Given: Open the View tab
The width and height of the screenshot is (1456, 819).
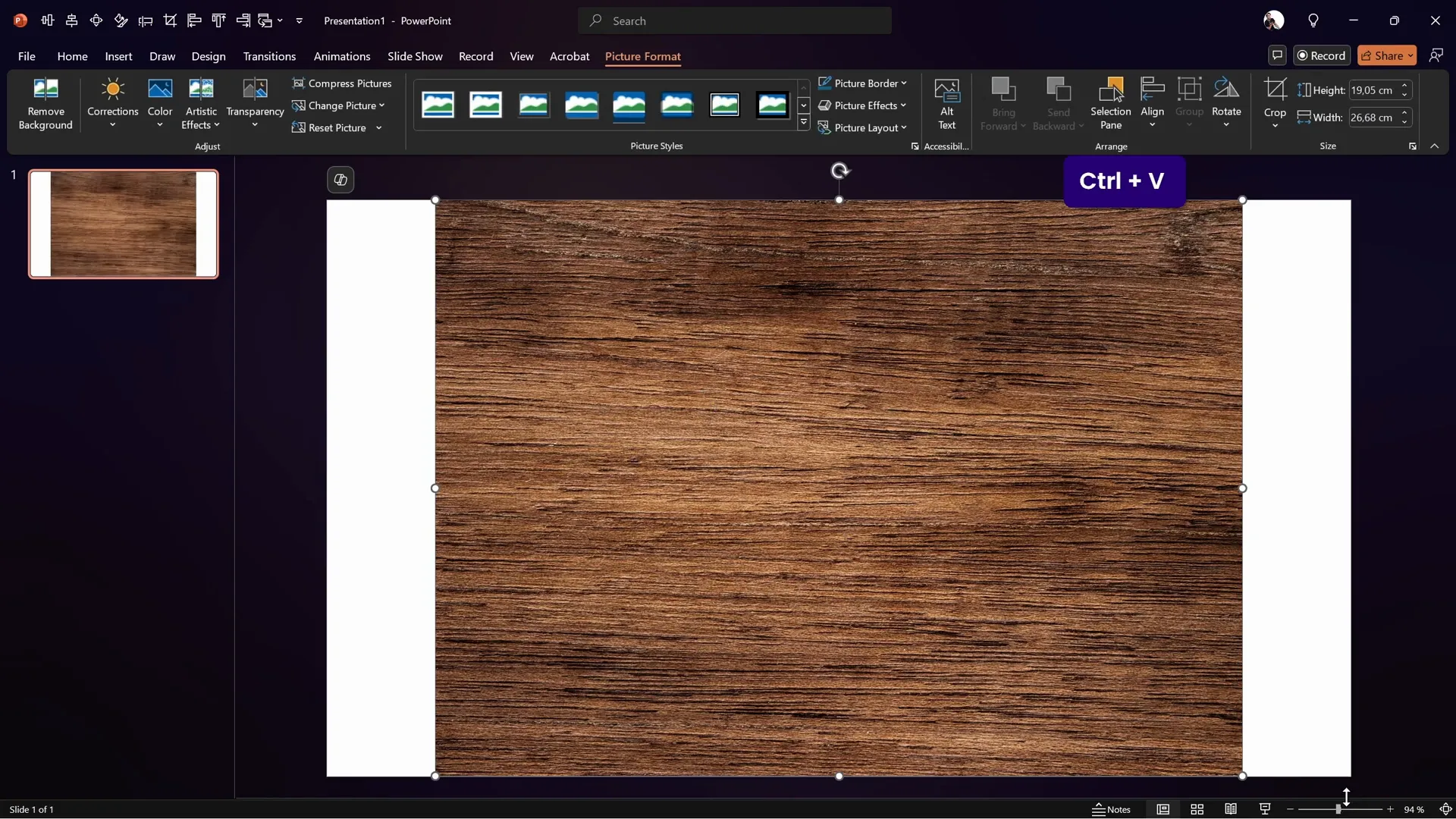Looking at the screenshot, I should coord(522,56).
